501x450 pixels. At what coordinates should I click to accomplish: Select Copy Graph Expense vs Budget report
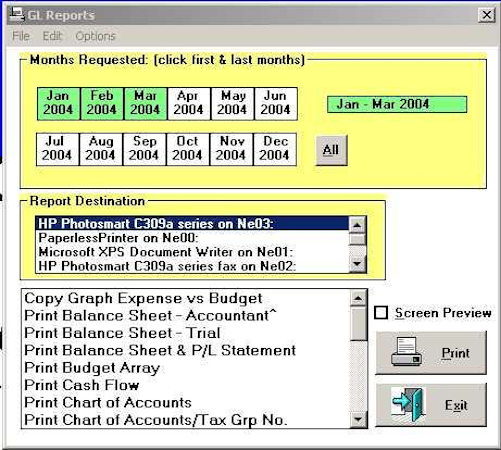tap(185, 298)
